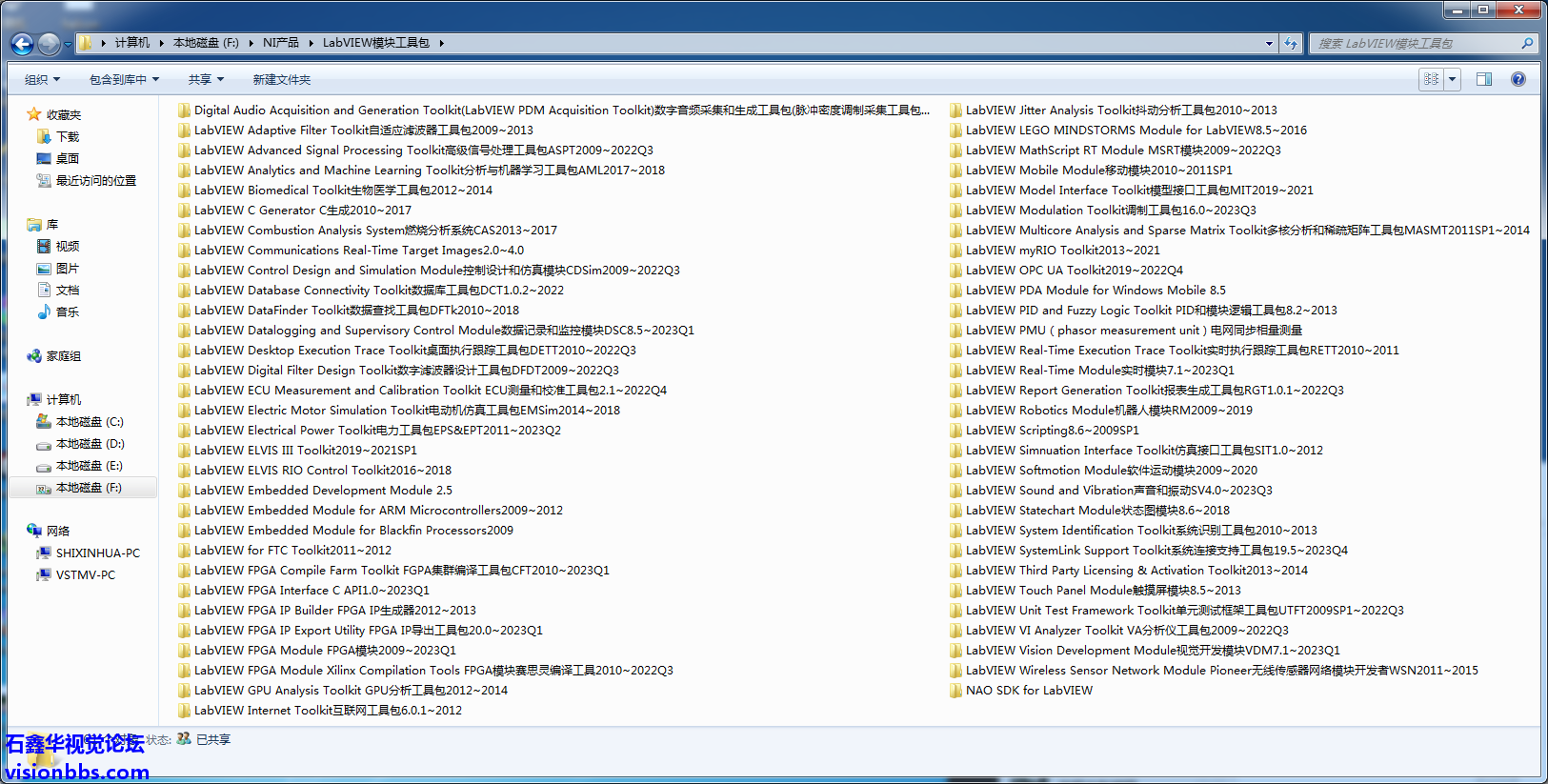Click the search magnifier icon
This screenshot has height=784, width=1548.
(1527, 43)
